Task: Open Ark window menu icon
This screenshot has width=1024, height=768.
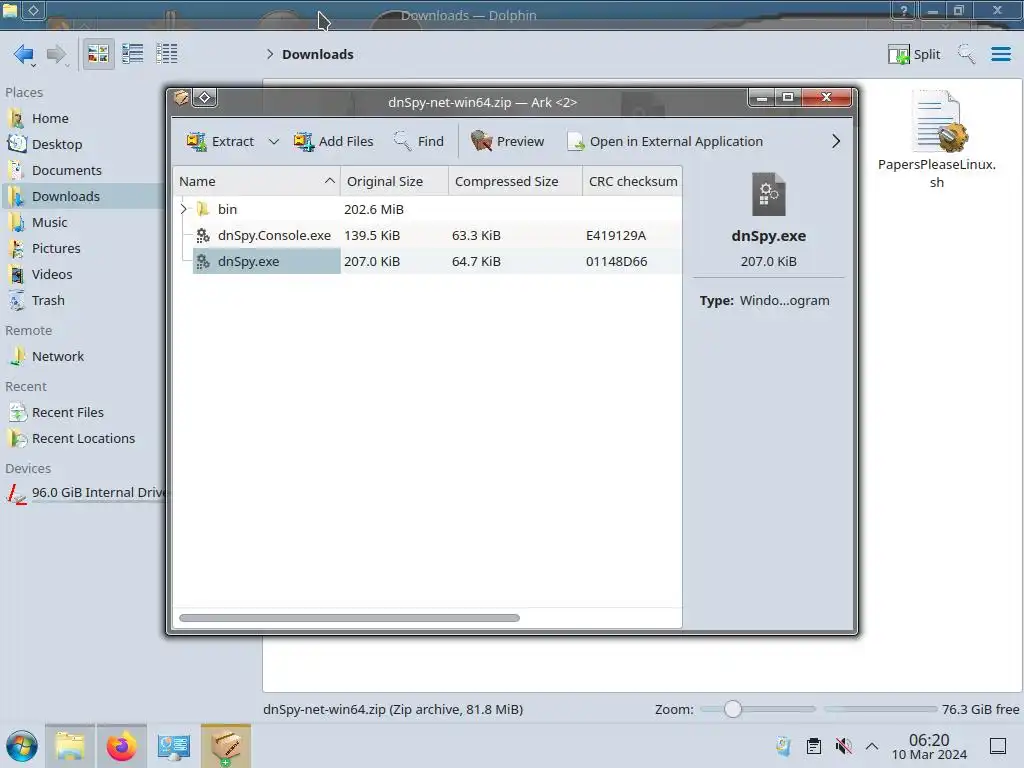Action: [x=181, y=98]
